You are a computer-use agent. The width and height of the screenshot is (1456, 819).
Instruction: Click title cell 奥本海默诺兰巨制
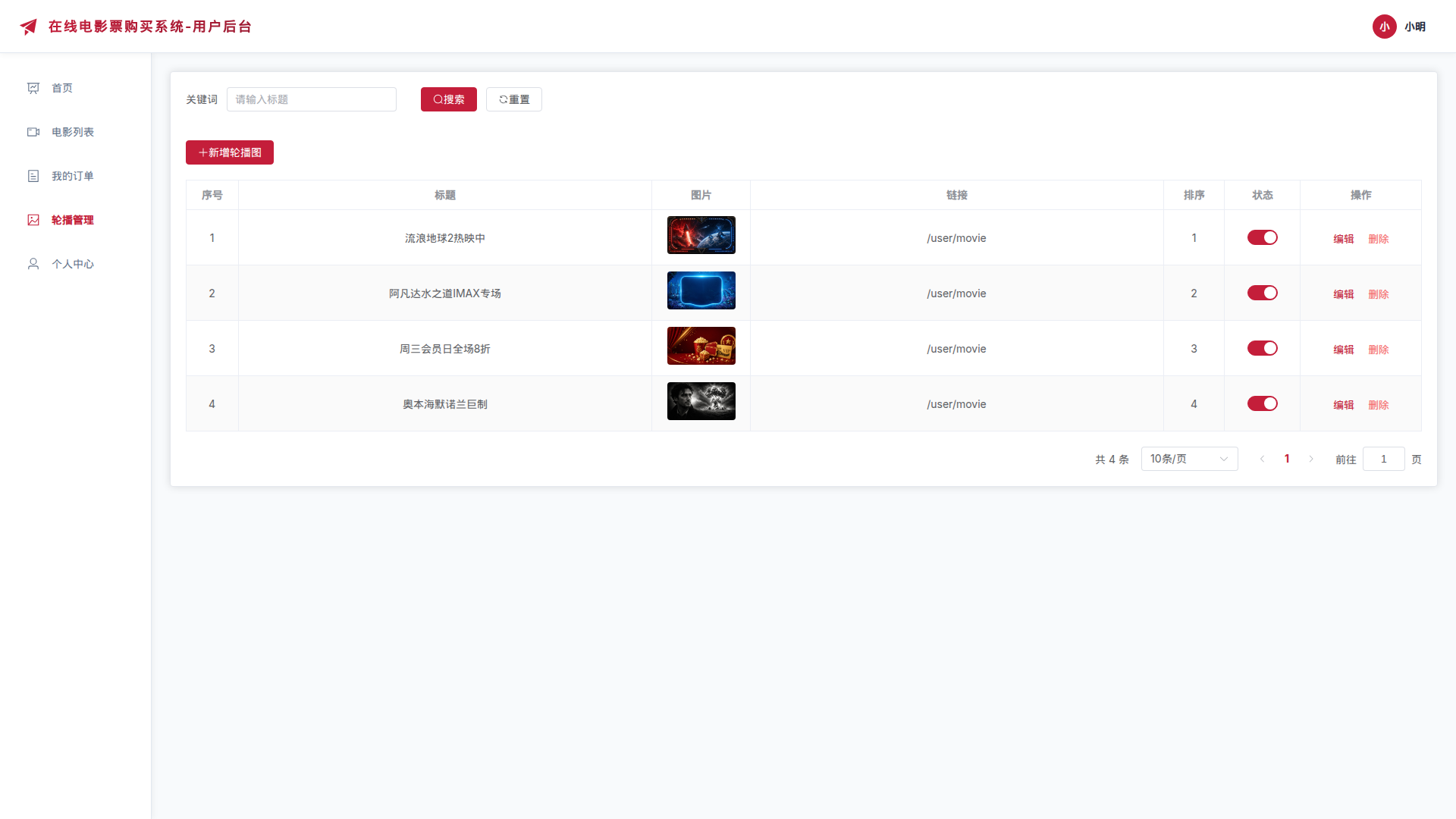coord(445,404)
